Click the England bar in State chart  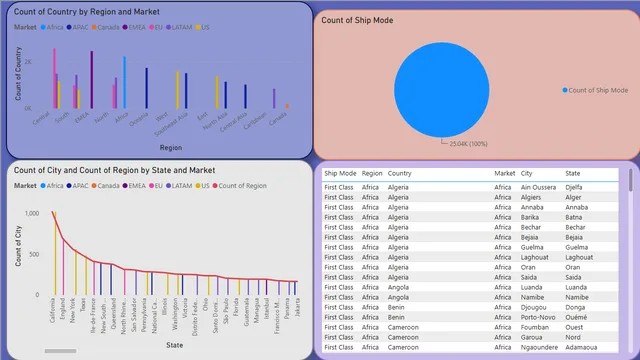(63, 266)
